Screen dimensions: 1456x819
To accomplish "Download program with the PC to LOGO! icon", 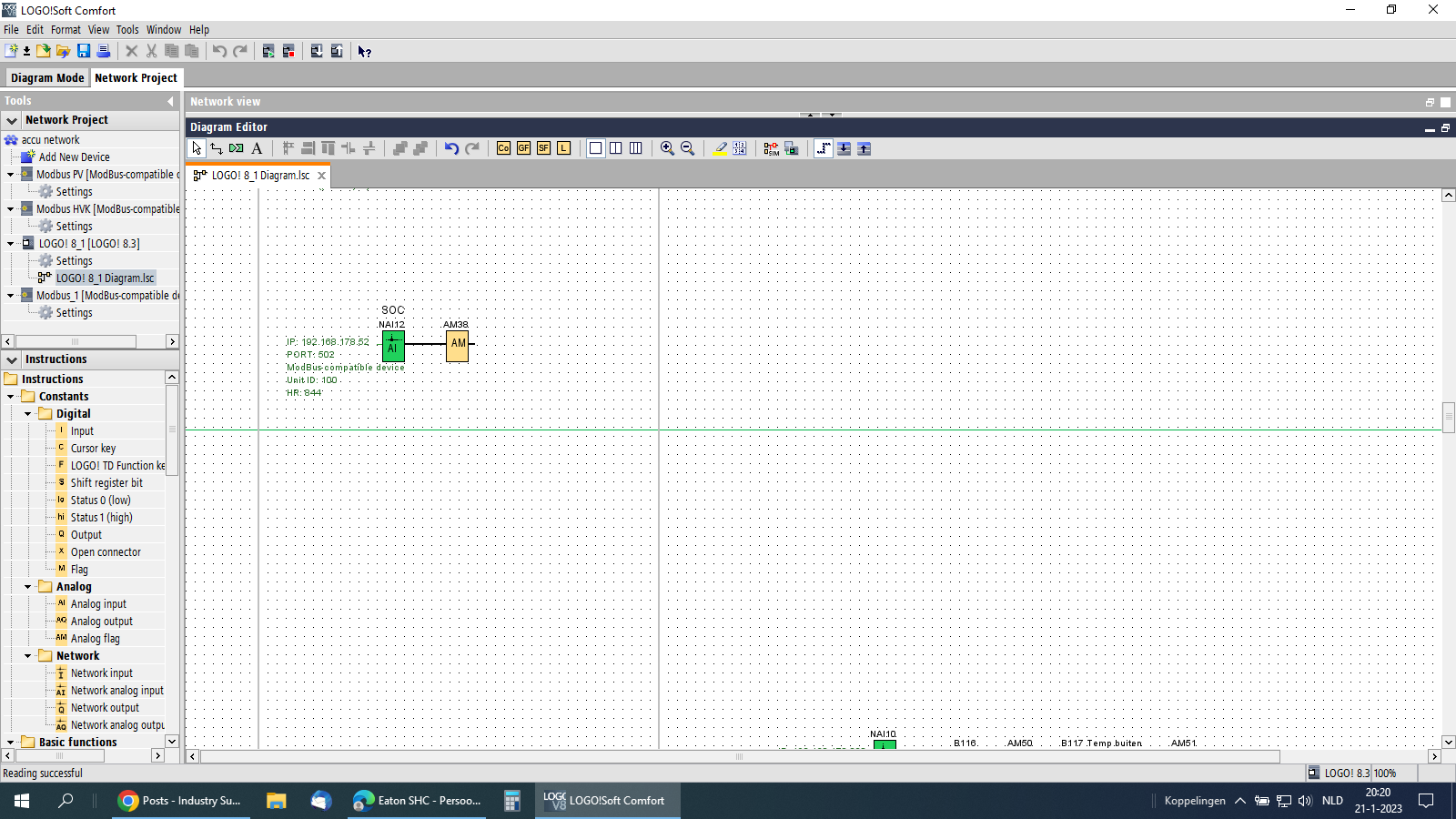I will click(x=317, y=51).
